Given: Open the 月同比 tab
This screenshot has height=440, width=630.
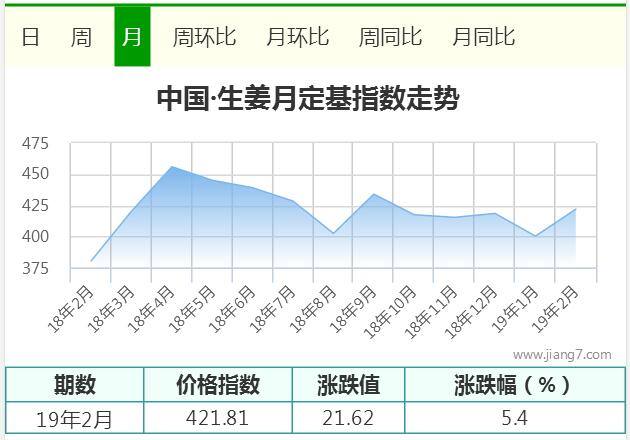Looking at the screenshot, I should tap(483, 37).
